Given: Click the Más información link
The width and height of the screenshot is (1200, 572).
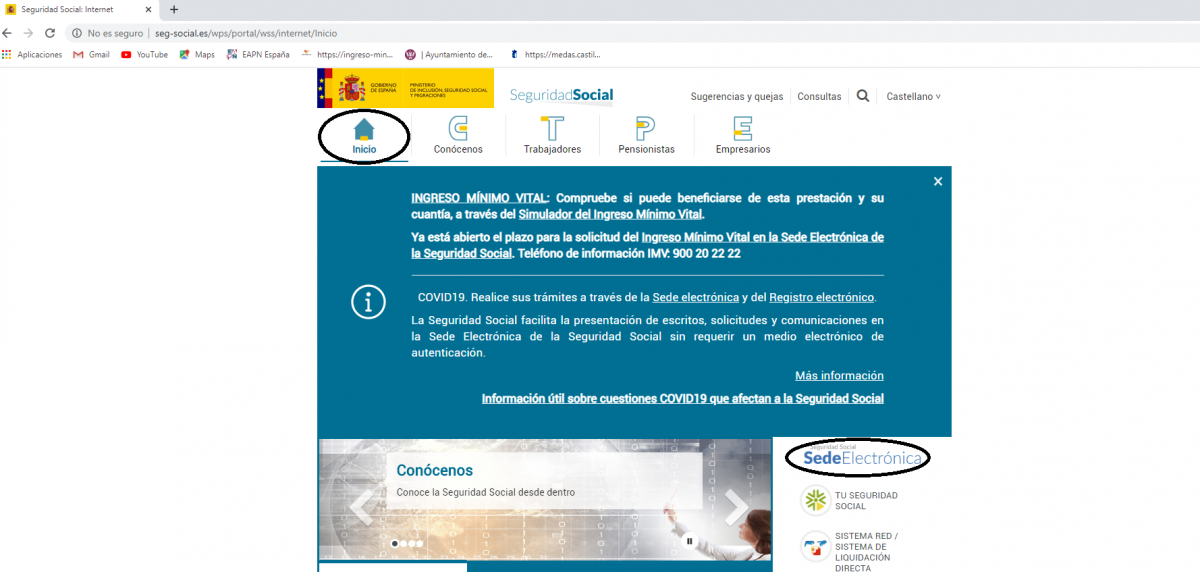Looking at the screenshot, I should tap(839, 376).
